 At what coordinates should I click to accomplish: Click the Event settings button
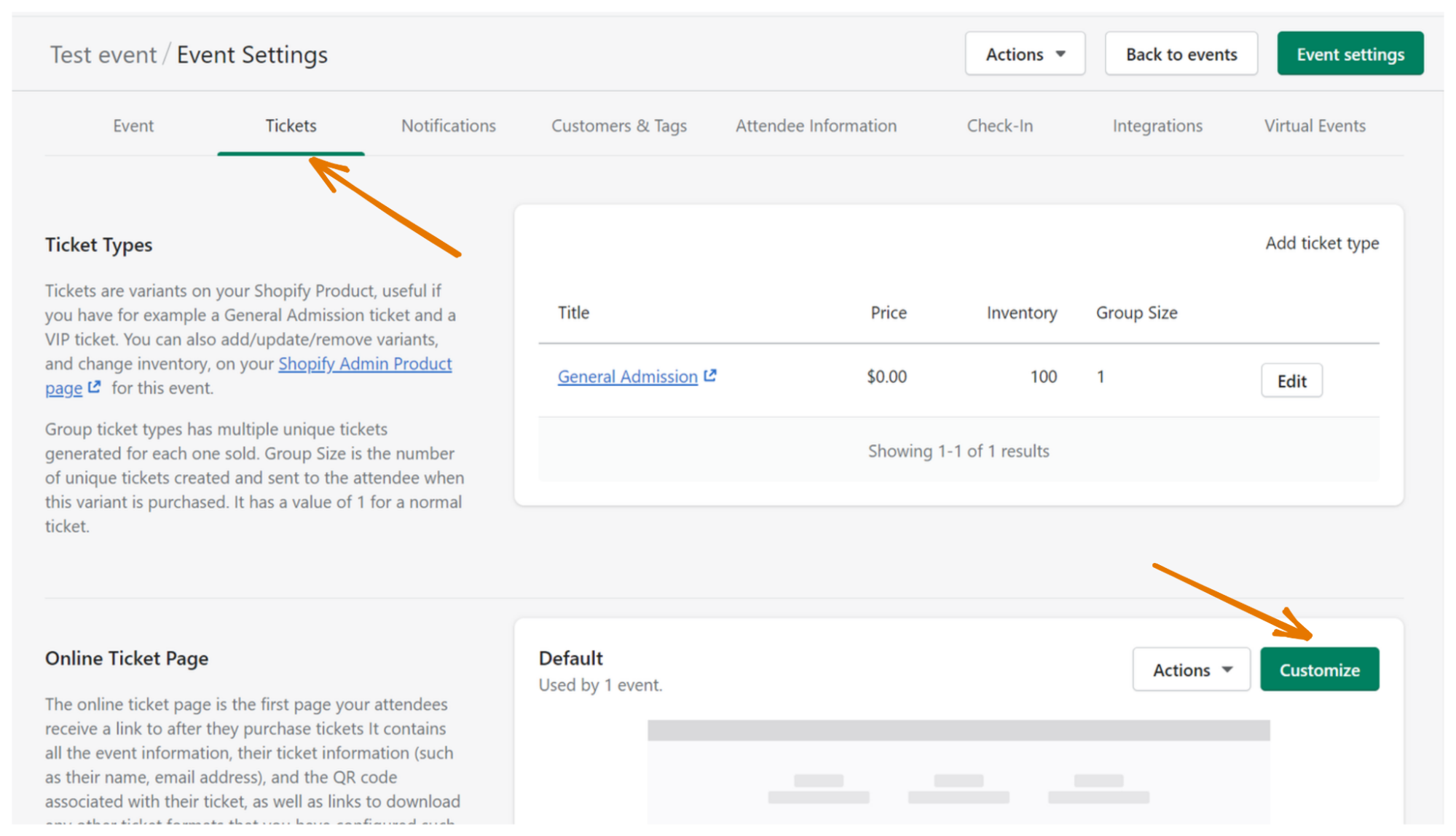(x=1350, y=53)
